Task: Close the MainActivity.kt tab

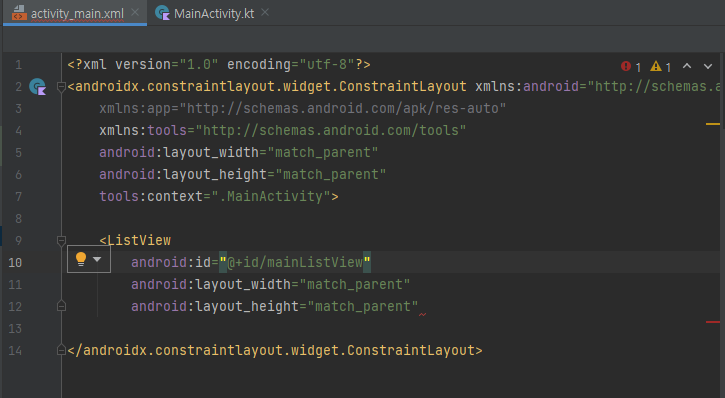Action: tap(265, 13)
